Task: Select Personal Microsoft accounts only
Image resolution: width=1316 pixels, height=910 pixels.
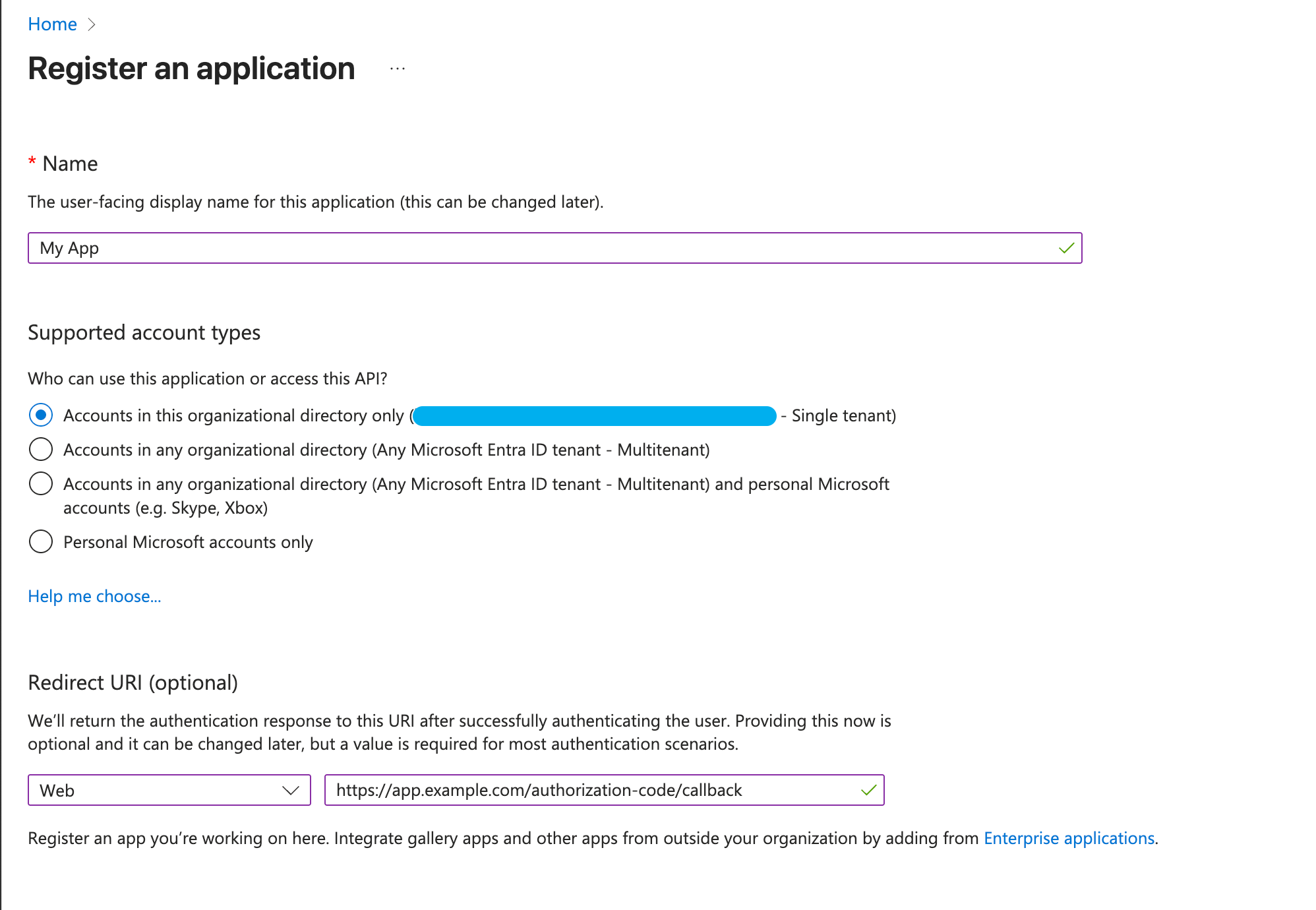Action: pos(40,541)
